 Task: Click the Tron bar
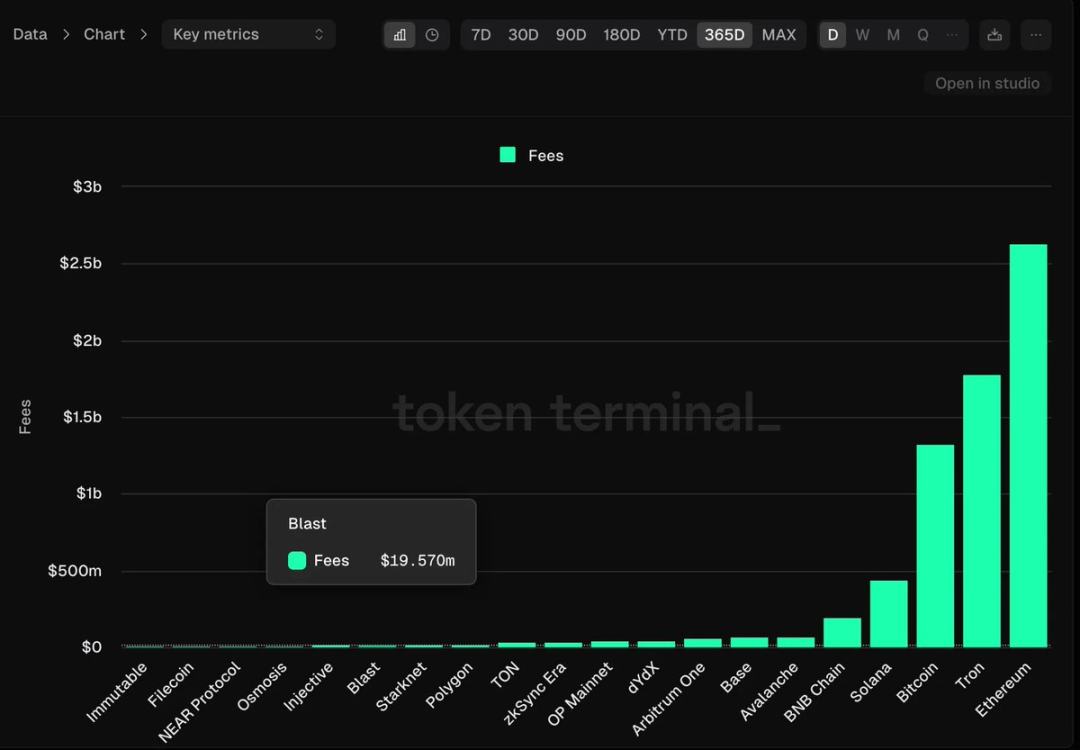coord(982,511)
